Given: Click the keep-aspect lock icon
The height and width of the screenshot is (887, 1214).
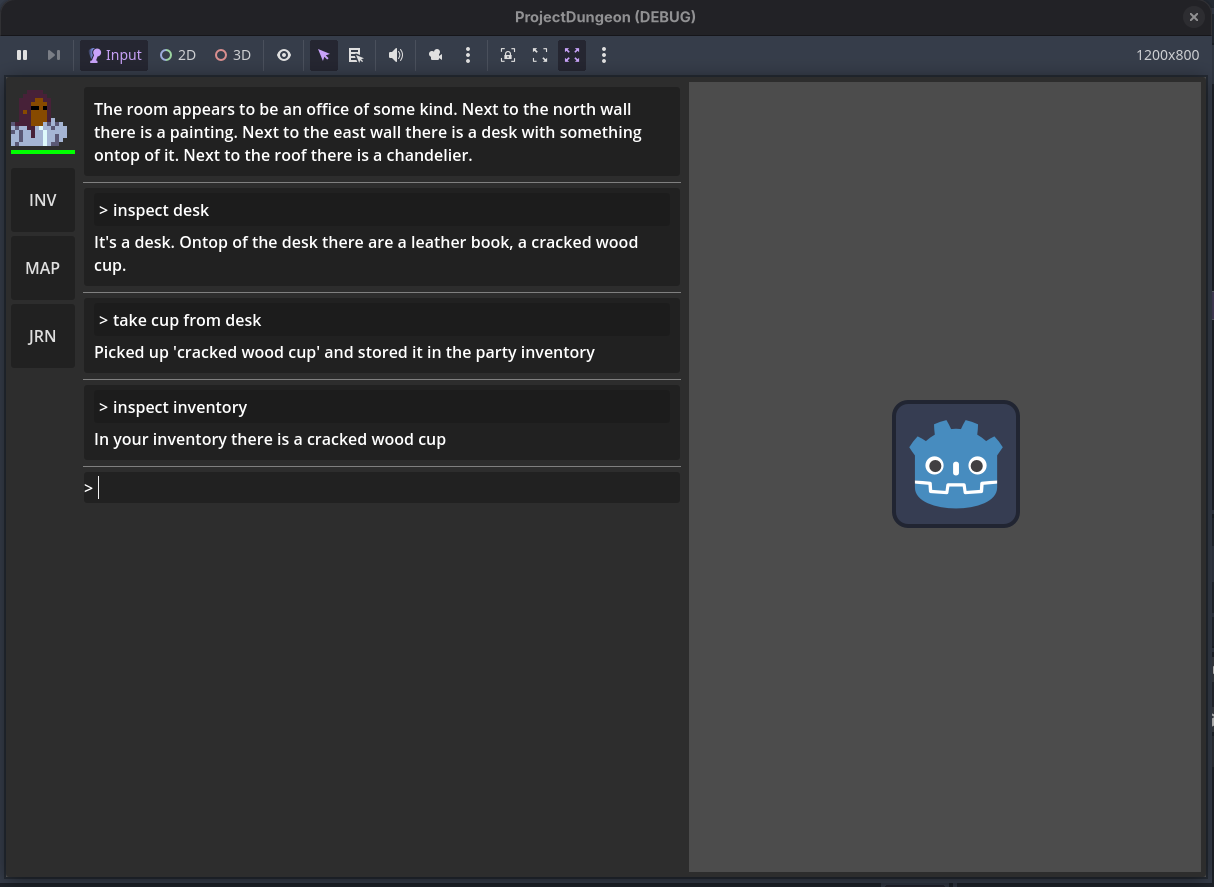Looking at the screenshot, I should pos(507,55).
